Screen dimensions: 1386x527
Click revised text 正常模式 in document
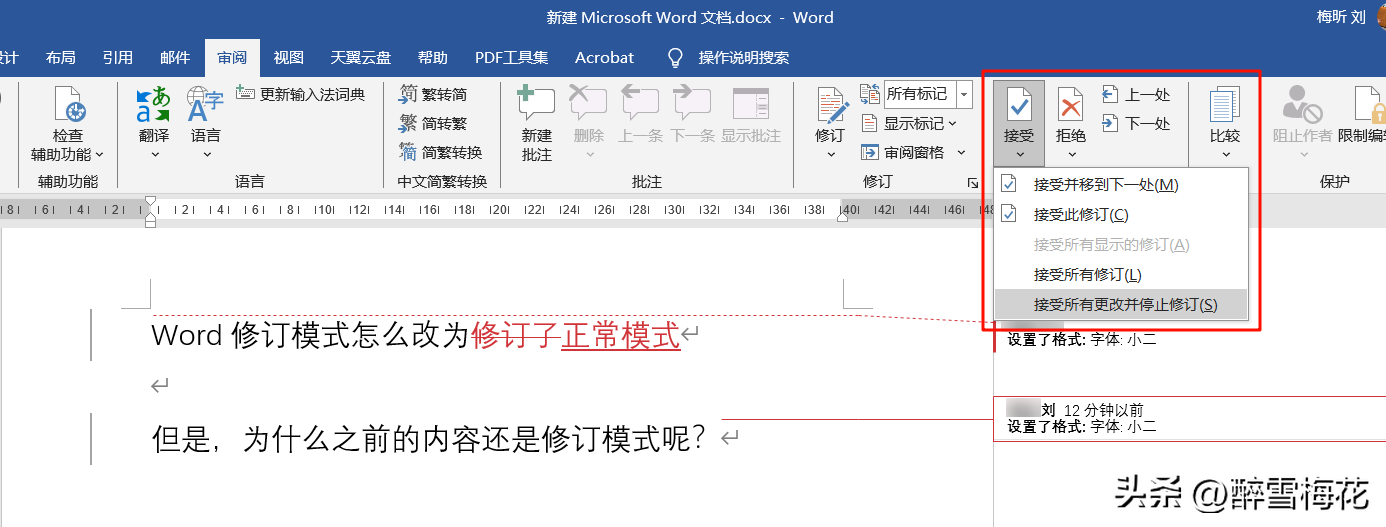621,335
